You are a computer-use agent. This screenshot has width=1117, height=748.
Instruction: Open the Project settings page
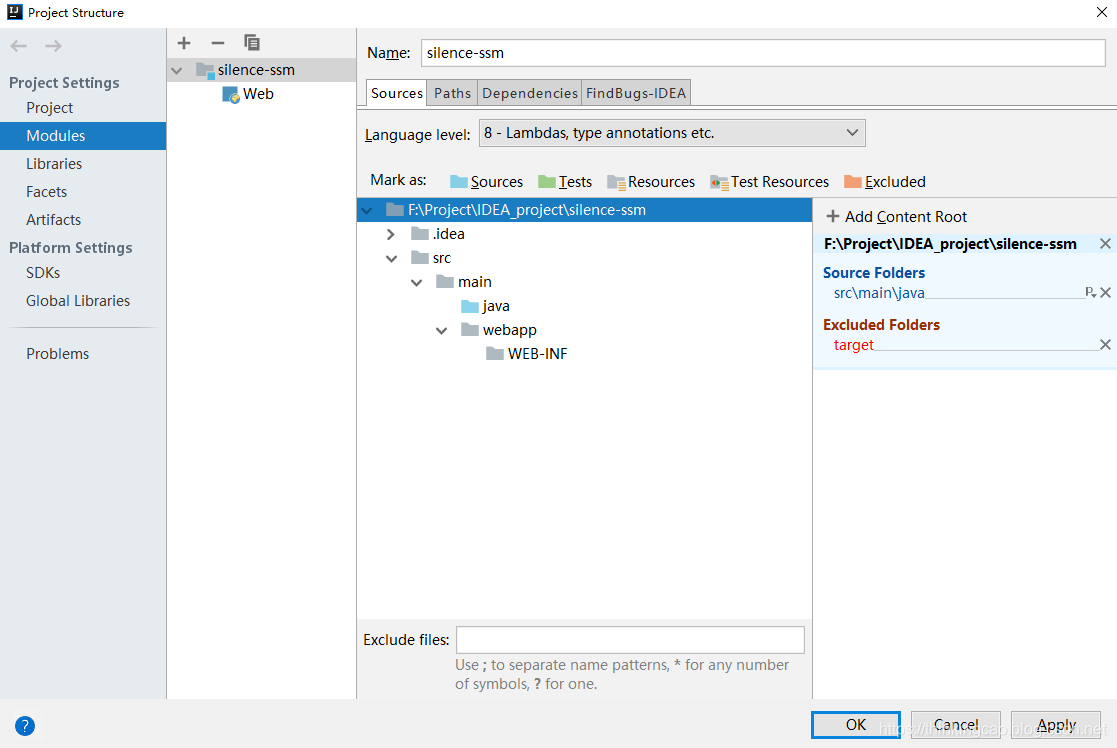(50, 108)
